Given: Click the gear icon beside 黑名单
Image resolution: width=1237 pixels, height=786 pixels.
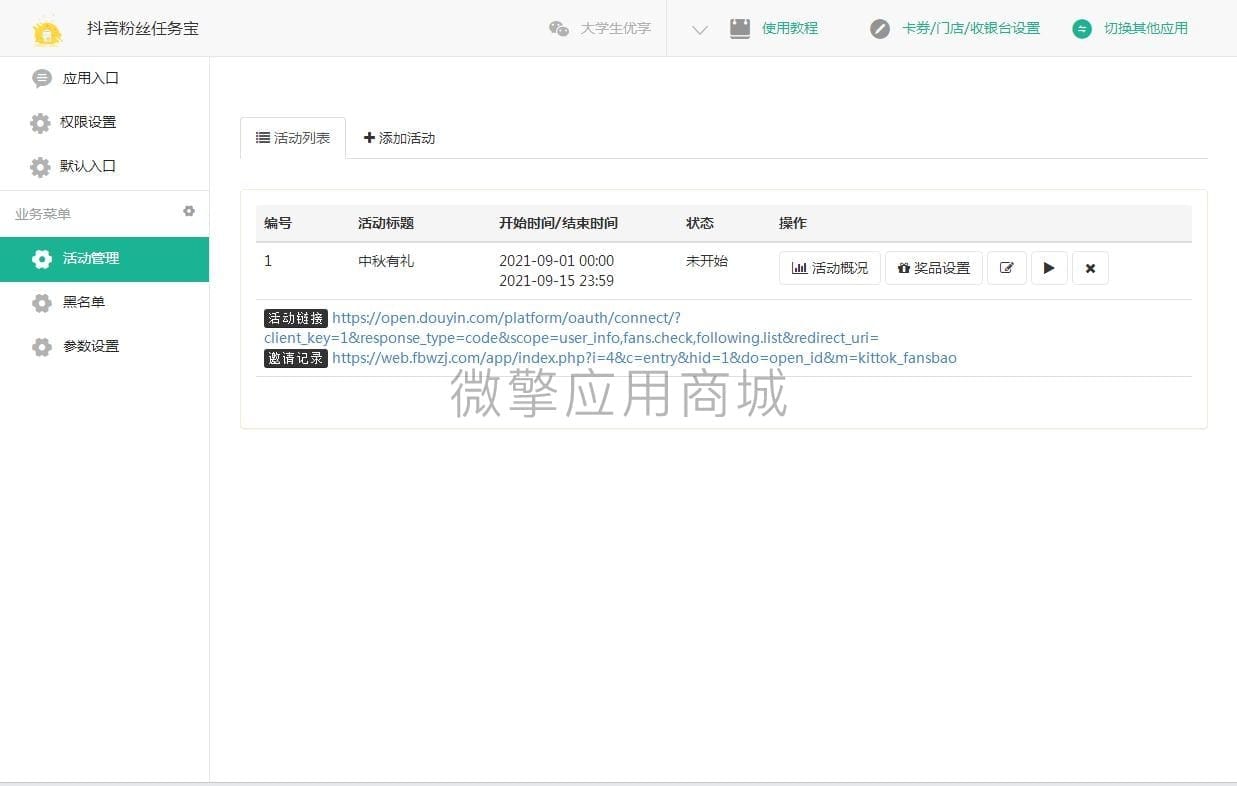Looking at the screenshot, I should (41, 303).
